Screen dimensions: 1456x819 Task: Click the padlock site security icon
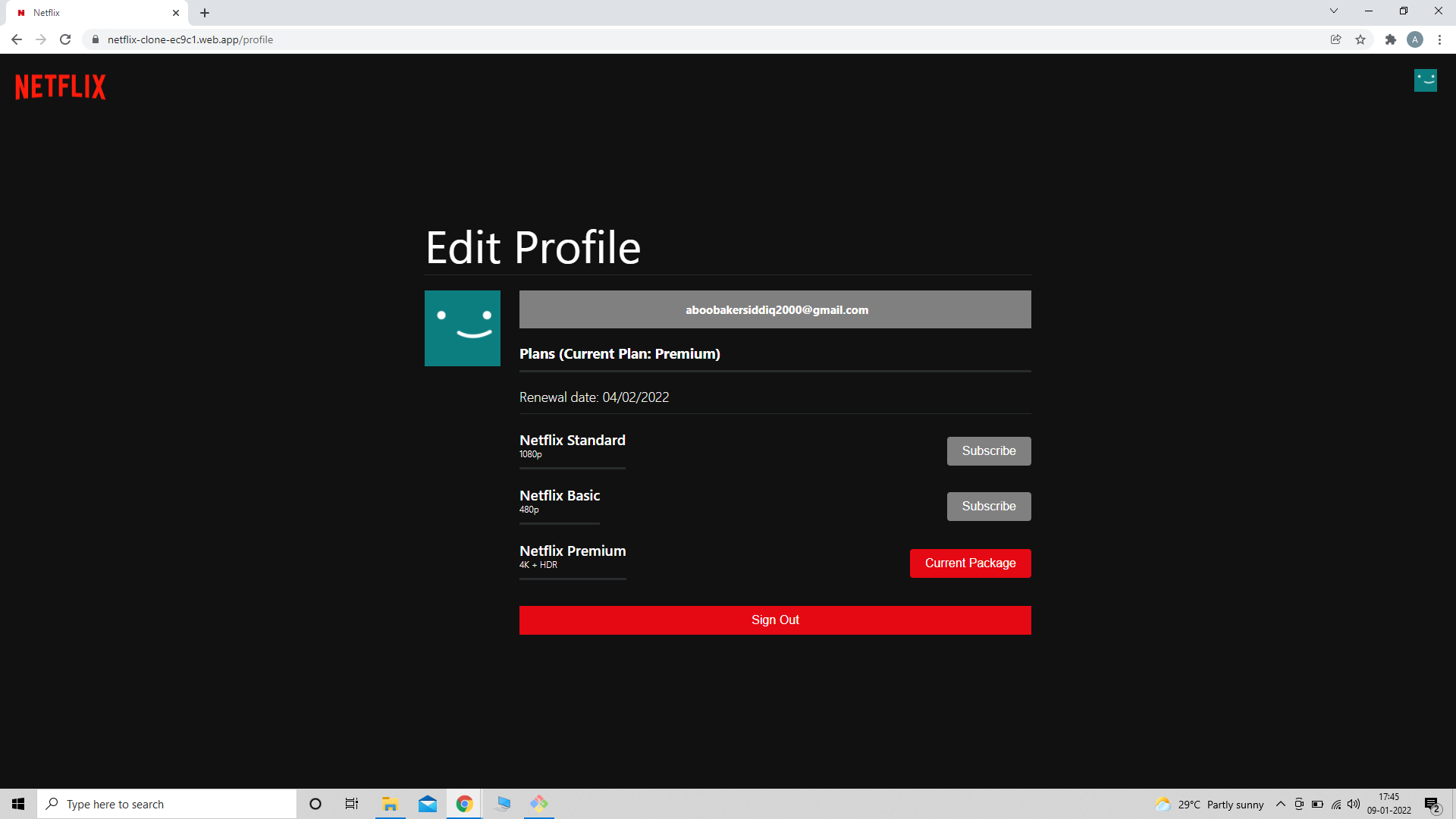point(95,39)
